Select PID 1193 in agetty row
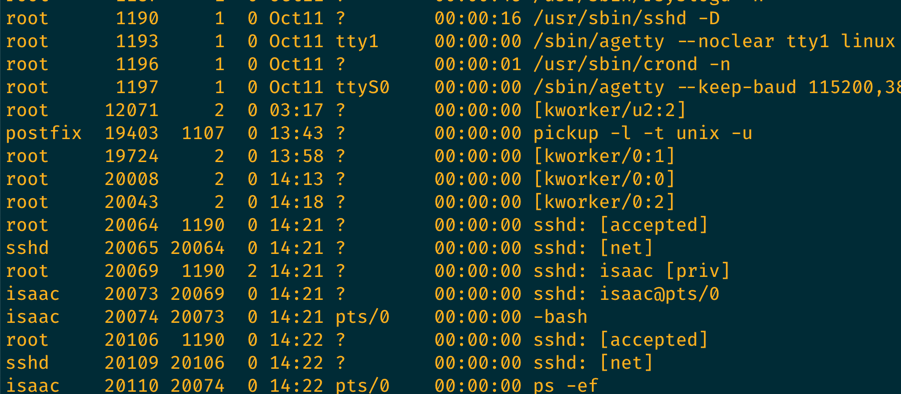901x394 pixels. [137, 41]
